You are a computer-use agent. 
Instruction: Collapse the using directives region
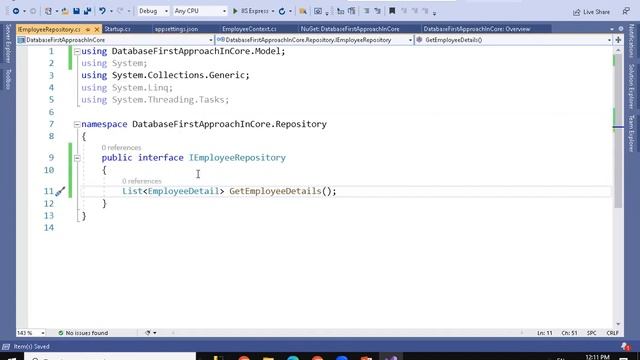point(77,51)
